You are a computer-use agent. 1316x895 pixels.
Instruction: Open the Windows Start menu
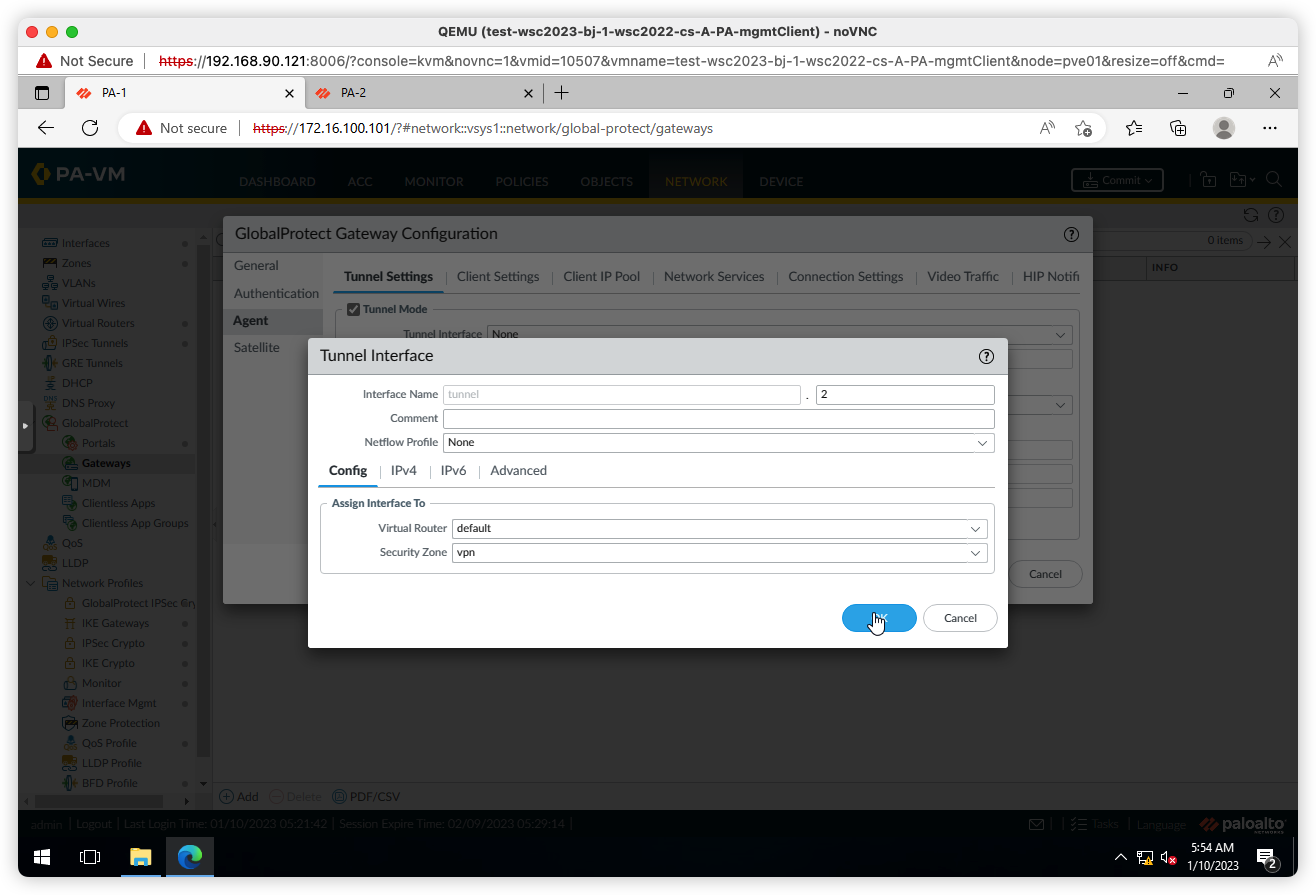[42, 857]
